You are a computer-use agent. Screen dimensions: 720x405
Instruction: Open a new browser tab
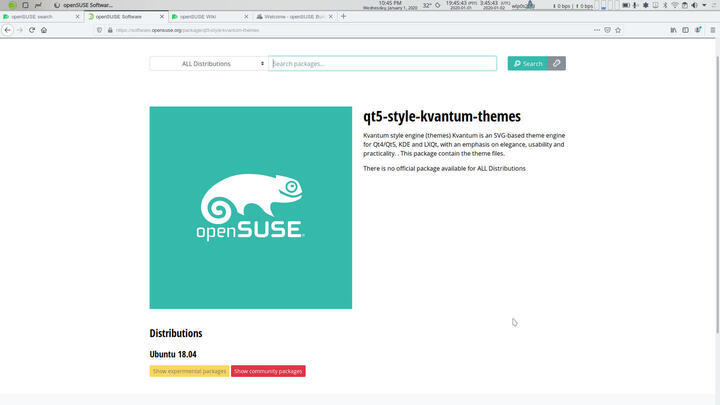coord(343,16)
